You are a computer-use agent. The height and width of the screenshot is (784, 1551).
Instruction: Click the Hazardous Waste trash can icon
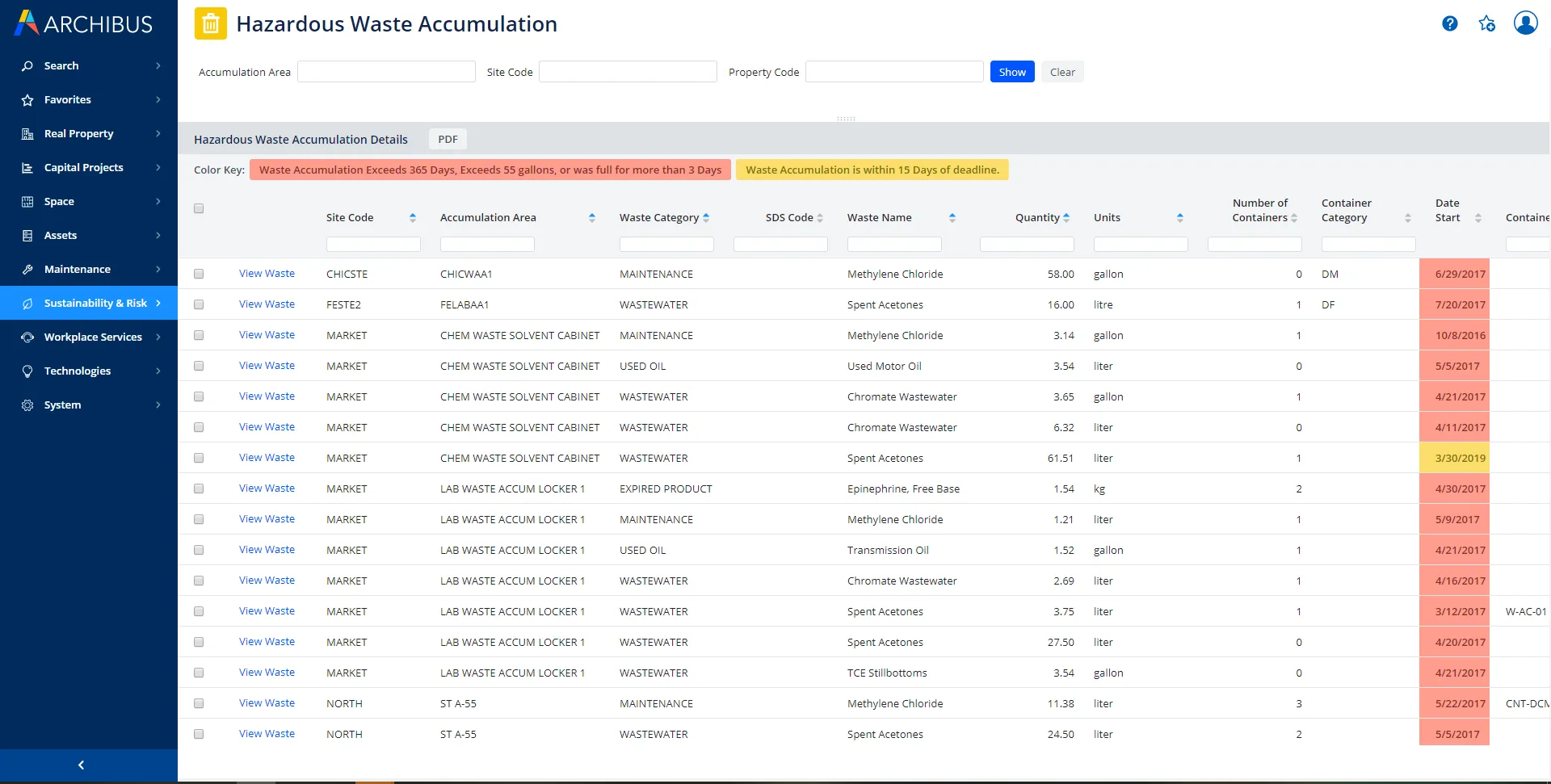coord(210,24)
